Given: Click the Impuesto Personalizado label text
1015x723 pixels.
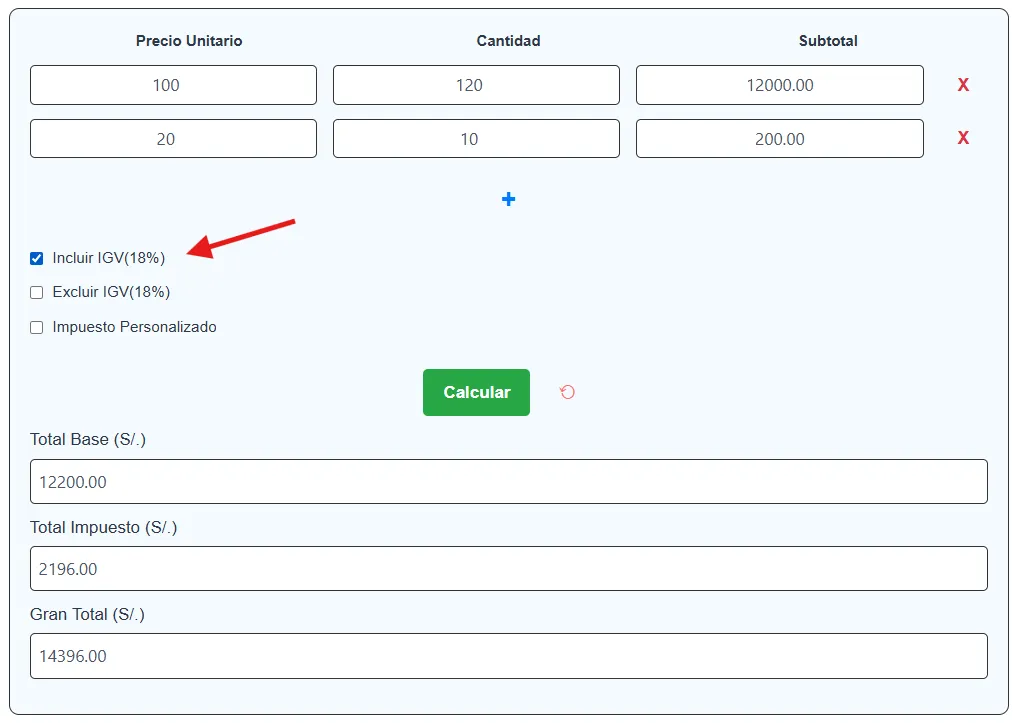Looking at the screenshot, I should (134, 327).
